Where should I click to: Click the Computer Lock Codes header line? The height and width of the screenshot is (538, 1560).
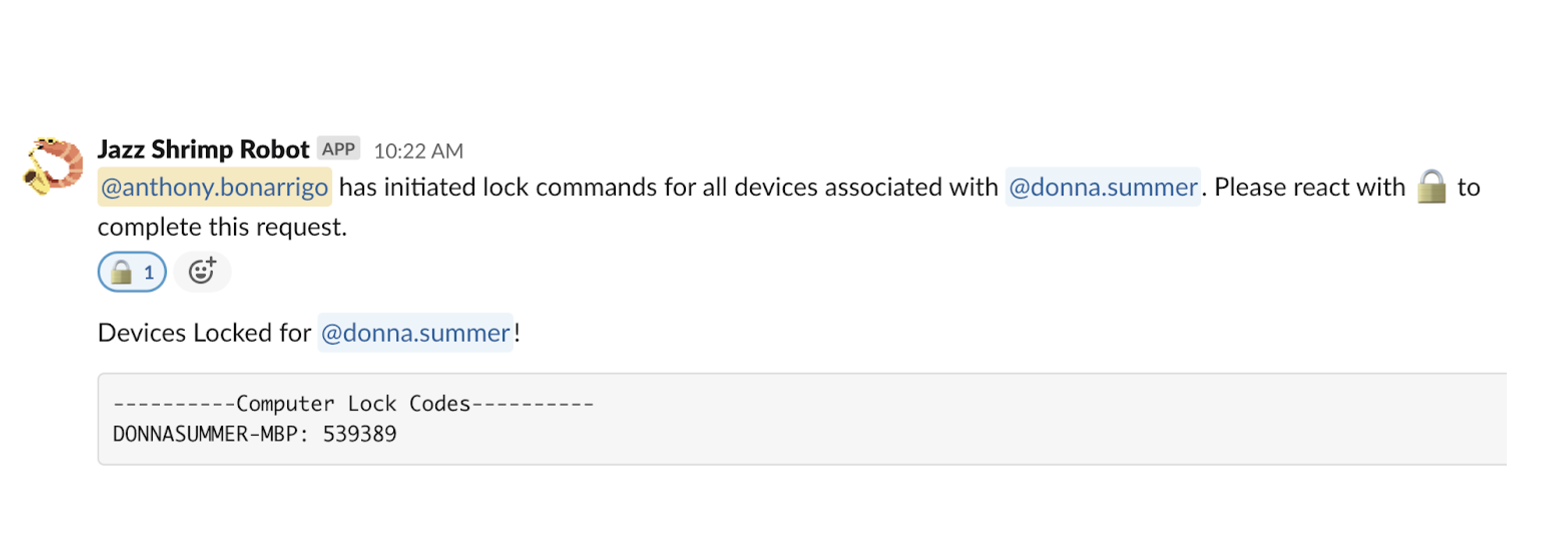(x=353, y=404)
